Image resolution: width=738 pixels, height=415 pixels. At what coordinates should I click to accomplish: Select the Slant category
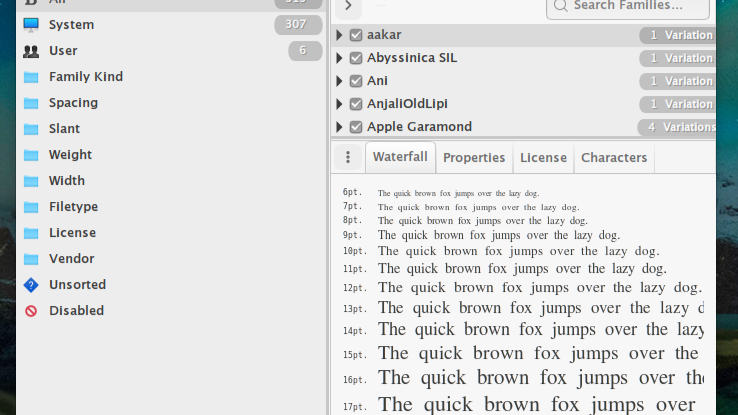(64, 129)
